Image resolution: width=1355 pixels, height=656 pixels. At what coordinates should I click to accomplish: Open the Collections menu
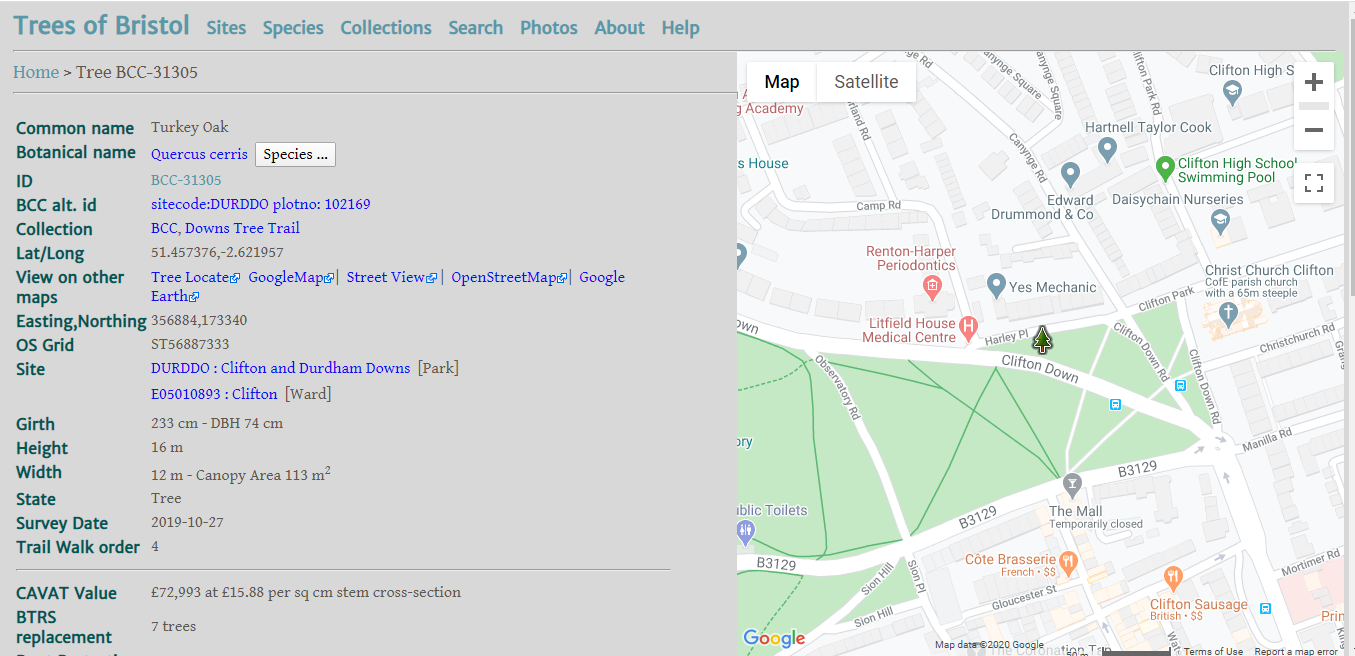[x=386, y=28]
